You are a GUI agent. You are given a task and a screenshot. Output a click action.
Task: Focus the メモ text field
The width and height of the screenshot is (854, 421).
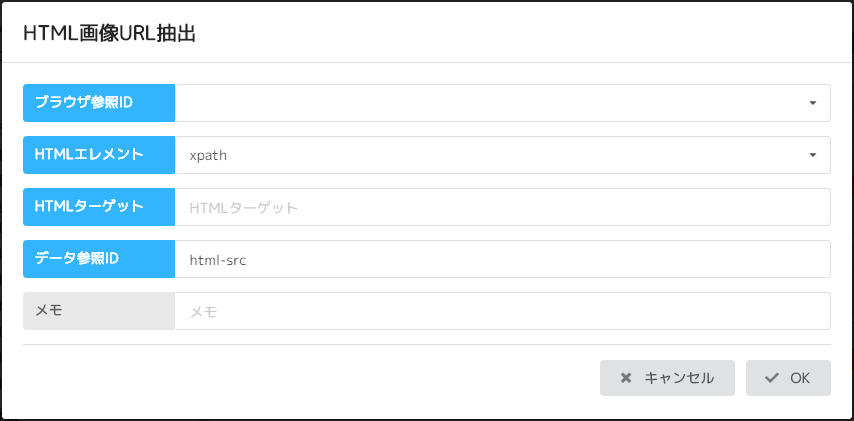point(502,311)
